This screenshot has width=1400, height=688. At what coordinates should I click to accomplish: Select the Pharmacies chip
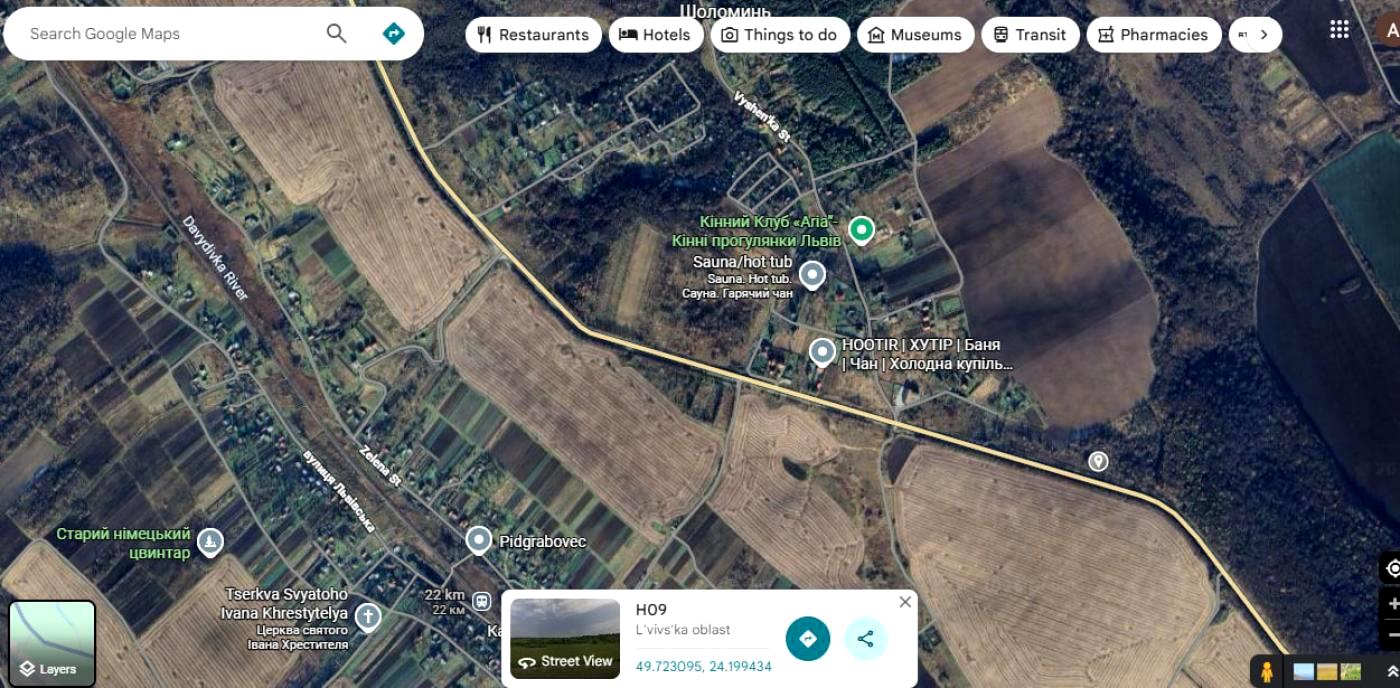click(x=1153, y=35)
